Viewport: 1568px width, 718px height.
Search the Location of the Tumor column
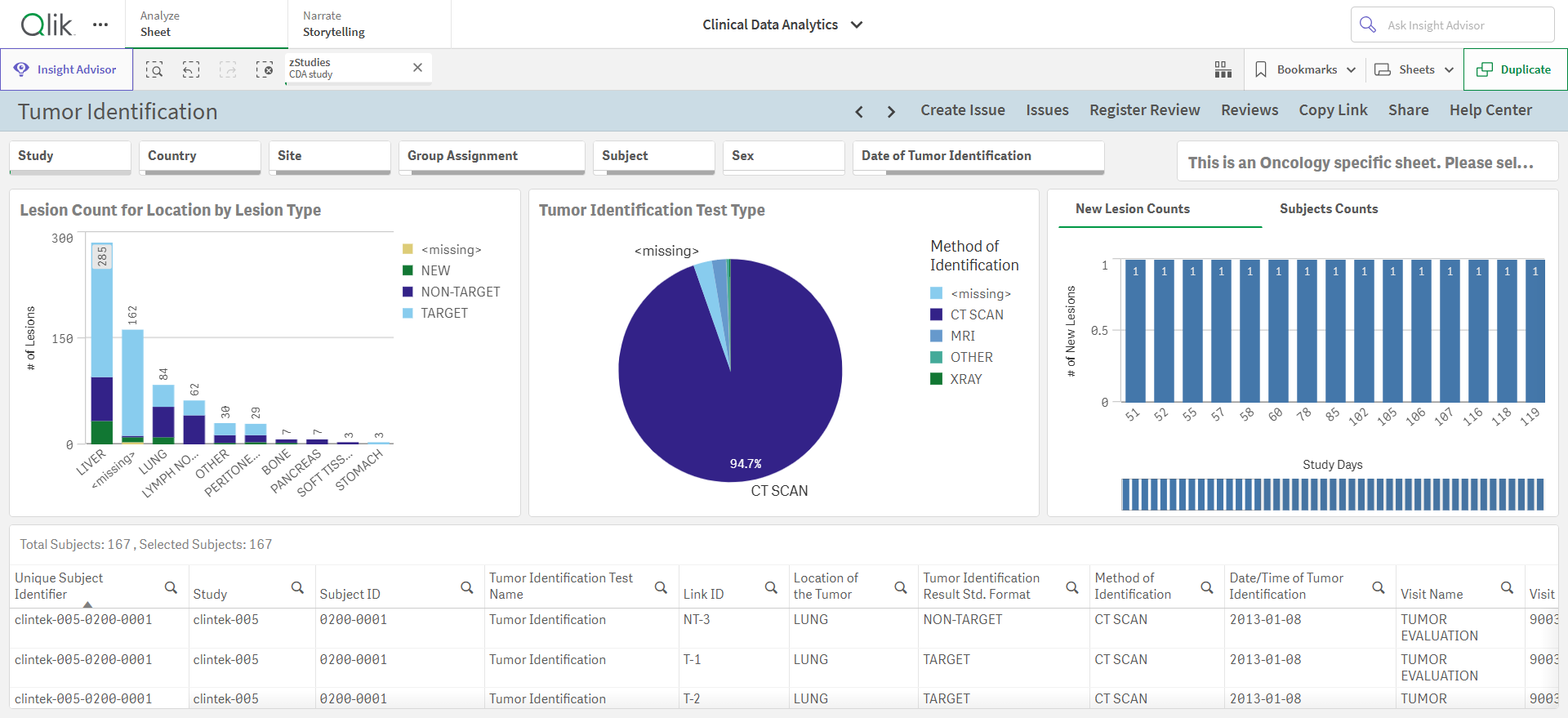click(x=901, y=587)
